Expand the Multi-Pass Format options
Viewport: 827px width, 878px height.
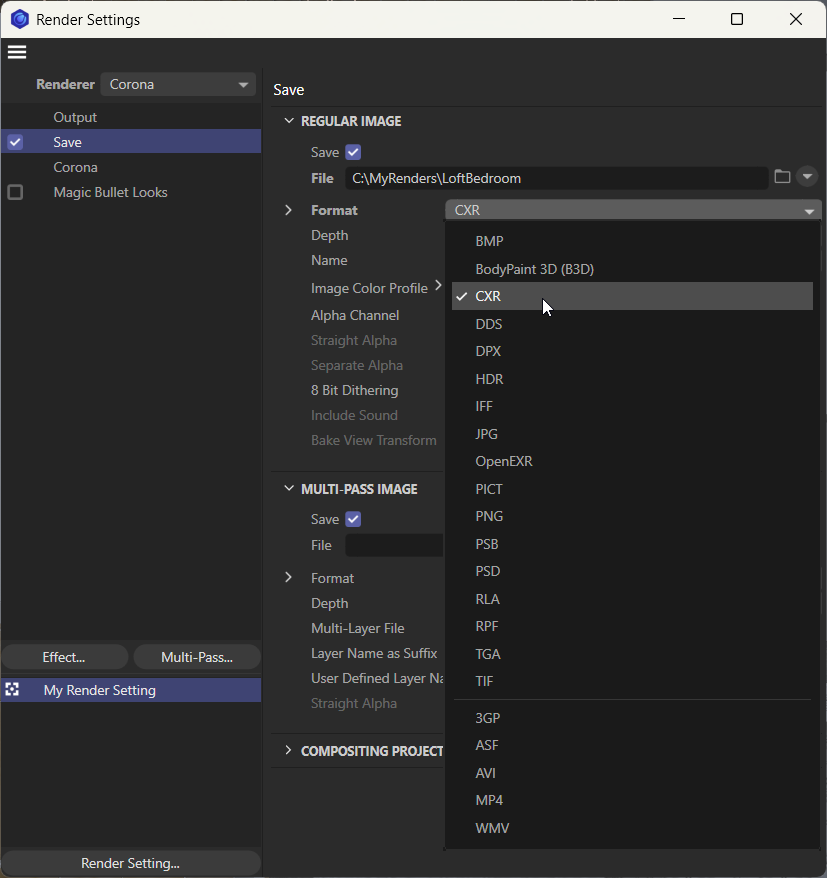point(288,577)
